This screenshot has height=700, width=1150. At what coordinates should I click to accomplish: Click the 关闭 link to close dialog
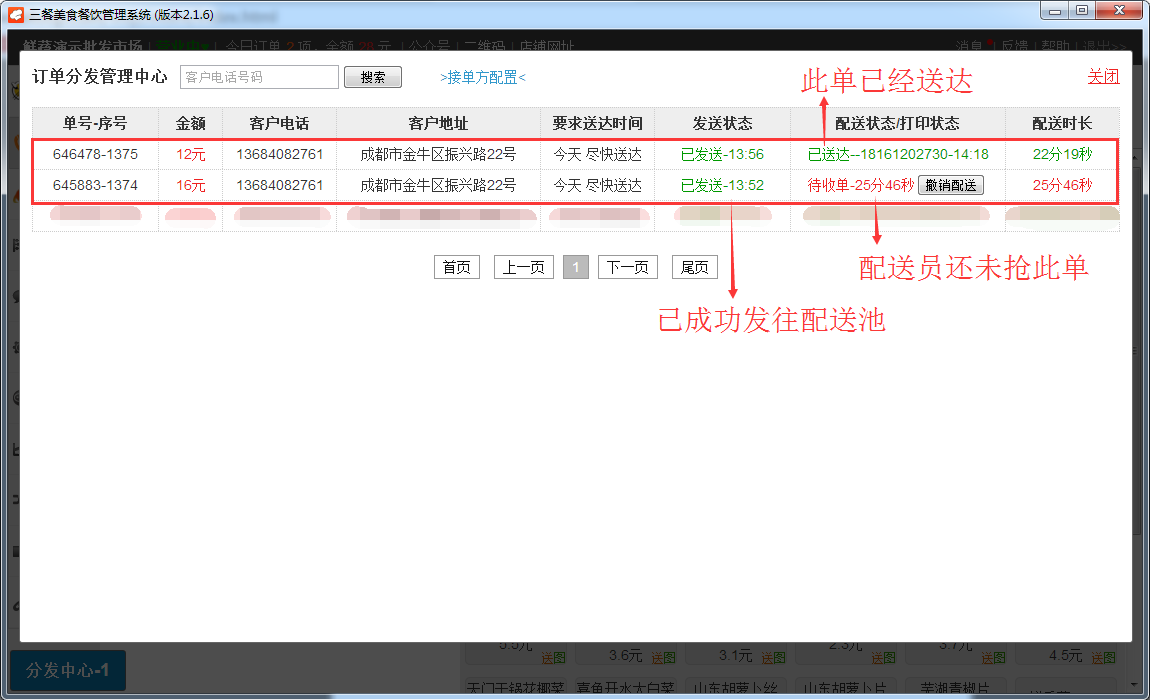1103,77
